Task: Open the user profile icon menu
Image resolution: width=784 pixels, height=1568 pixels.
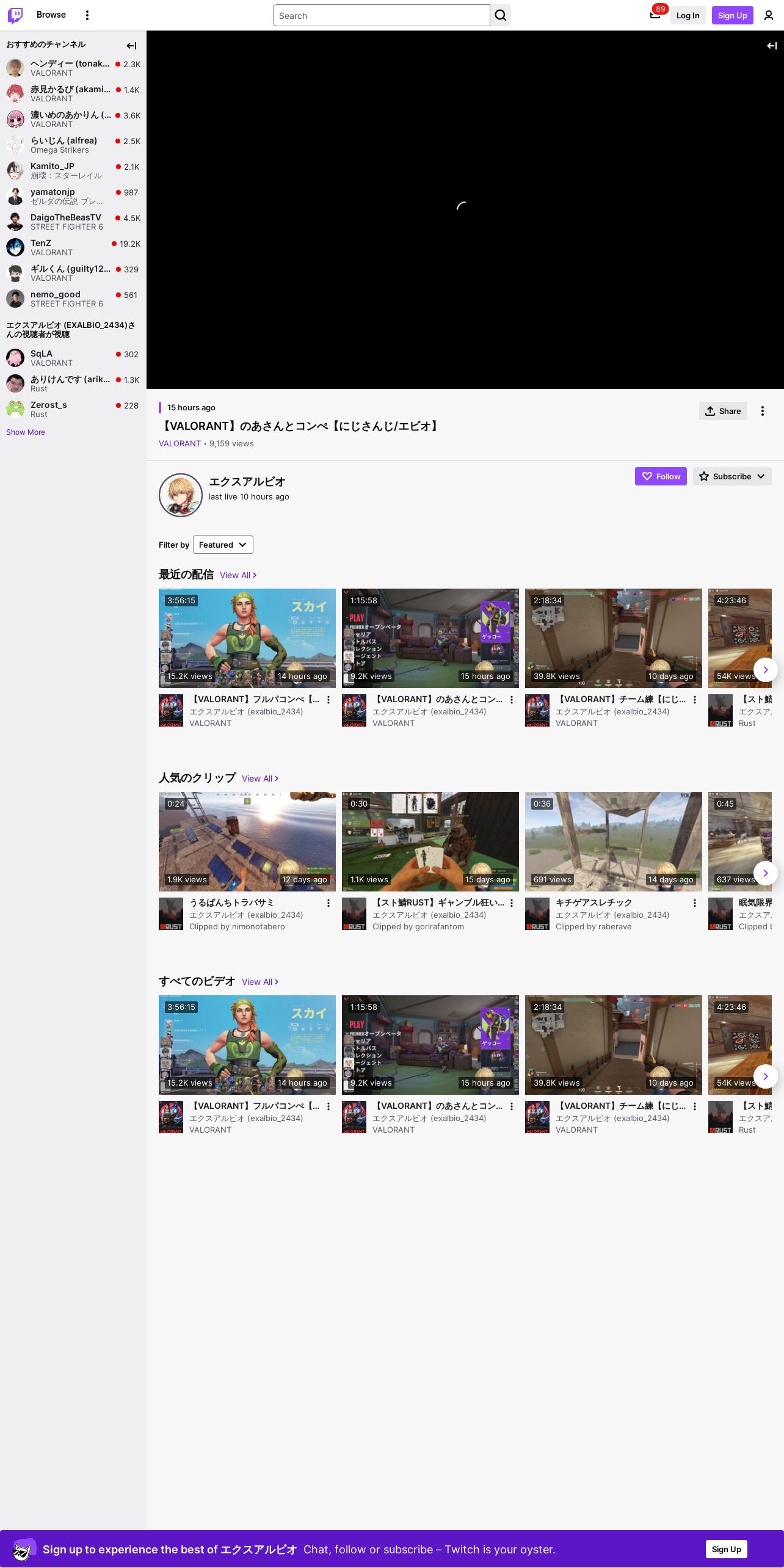Action: coord(769,15)
